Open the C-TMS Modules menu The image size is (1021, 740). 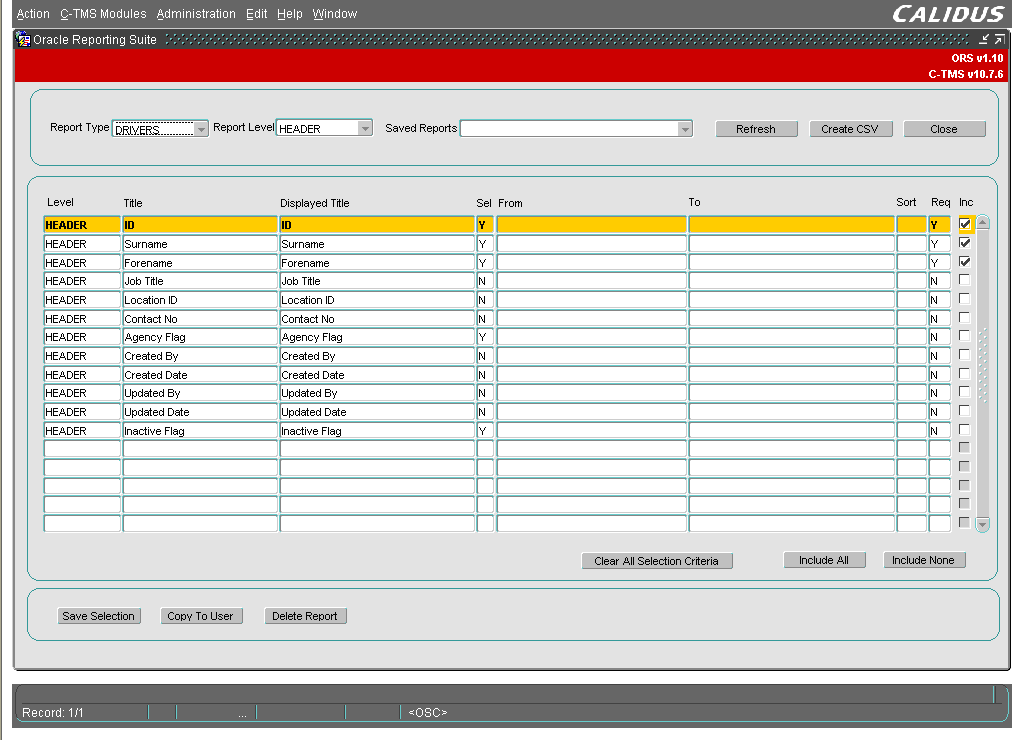pyautogui.click(x=104, y=14)
